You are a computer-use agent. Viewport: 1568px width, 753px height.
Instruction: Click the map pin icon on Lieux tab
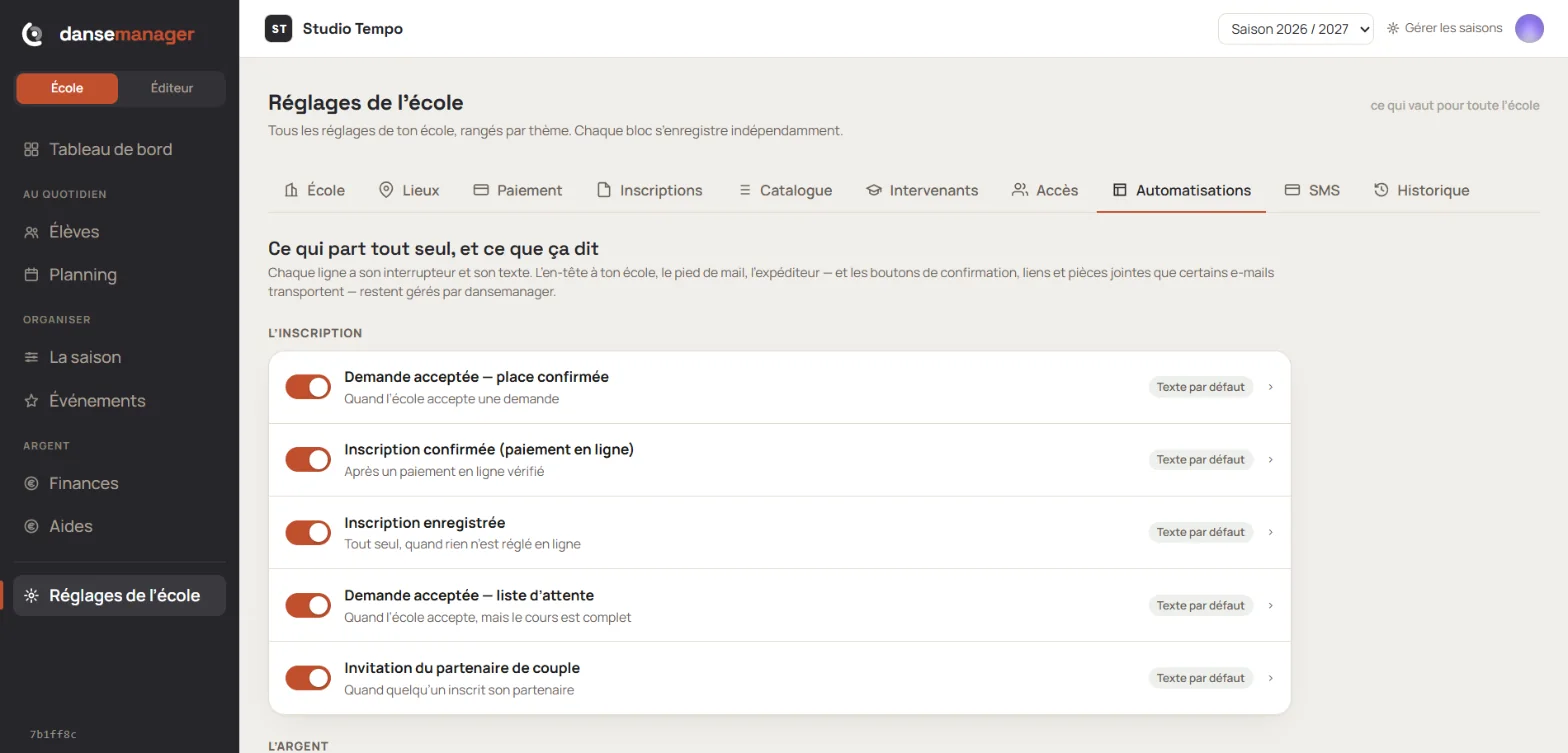pos(386,190)
